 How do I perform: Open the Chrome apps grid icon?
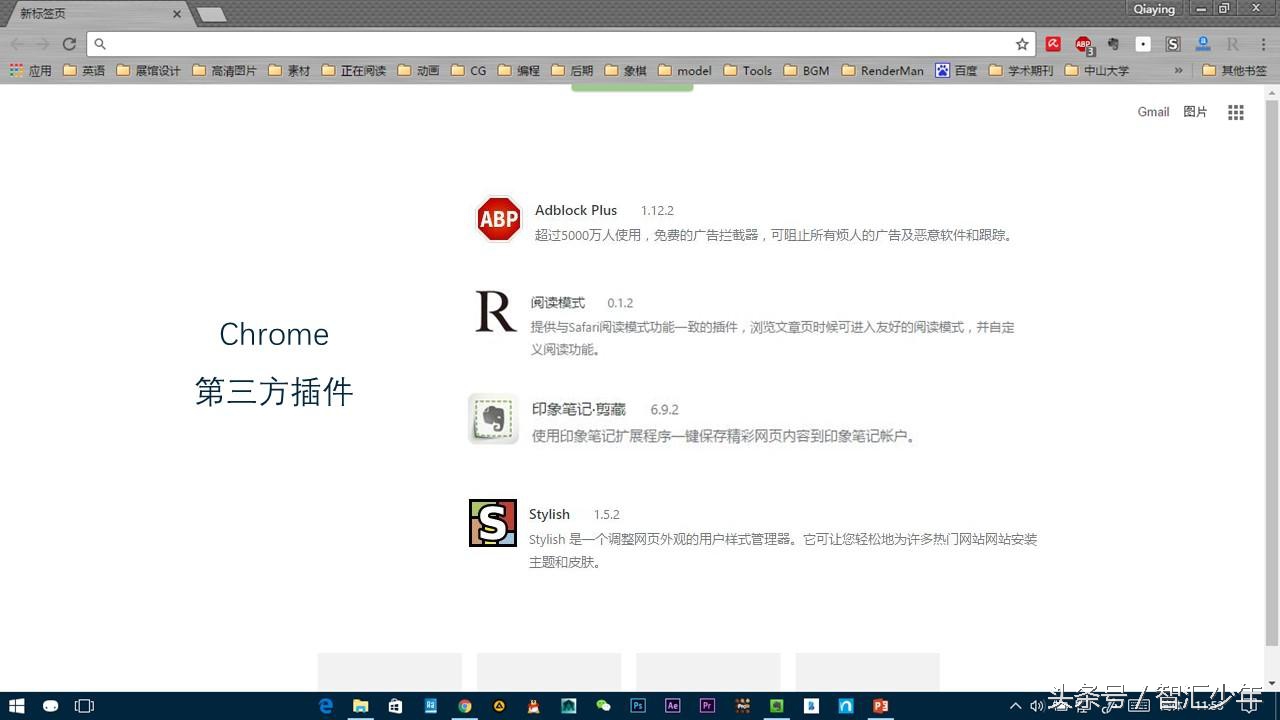click(1236, 112)
